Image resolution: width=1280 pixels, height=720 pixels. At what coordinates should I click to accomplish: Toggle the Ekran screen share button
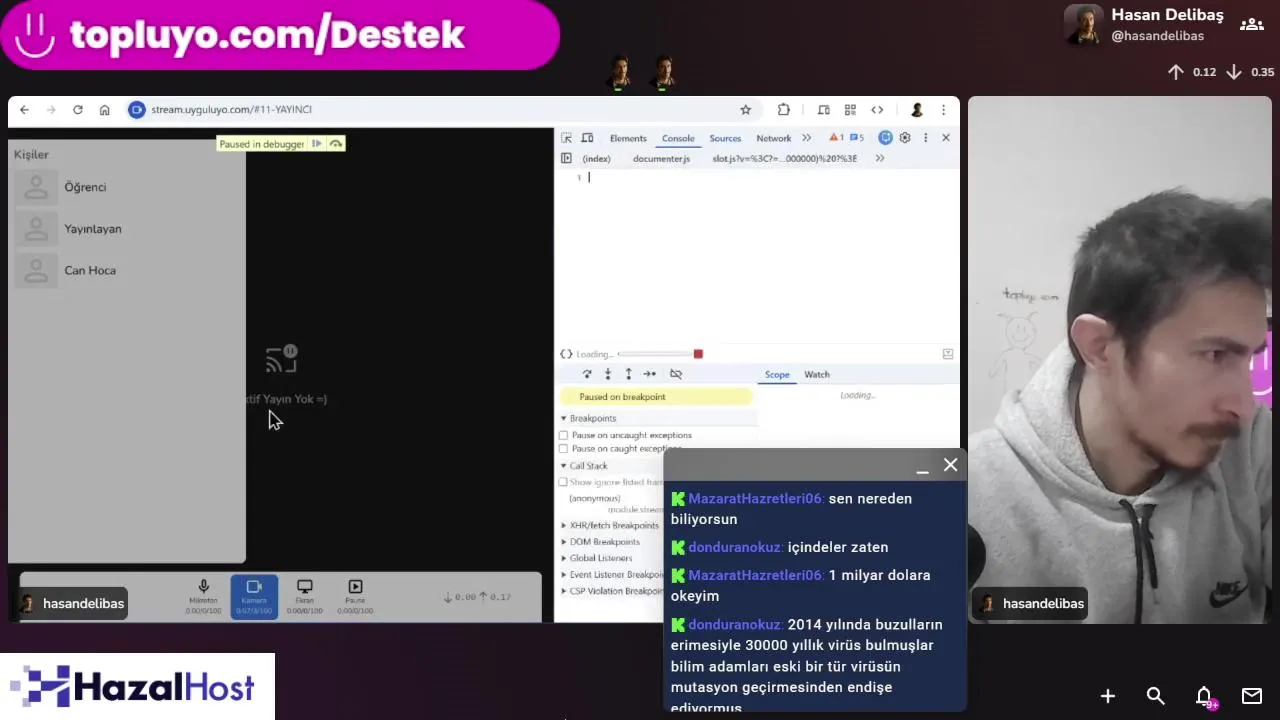click(305, 596)
